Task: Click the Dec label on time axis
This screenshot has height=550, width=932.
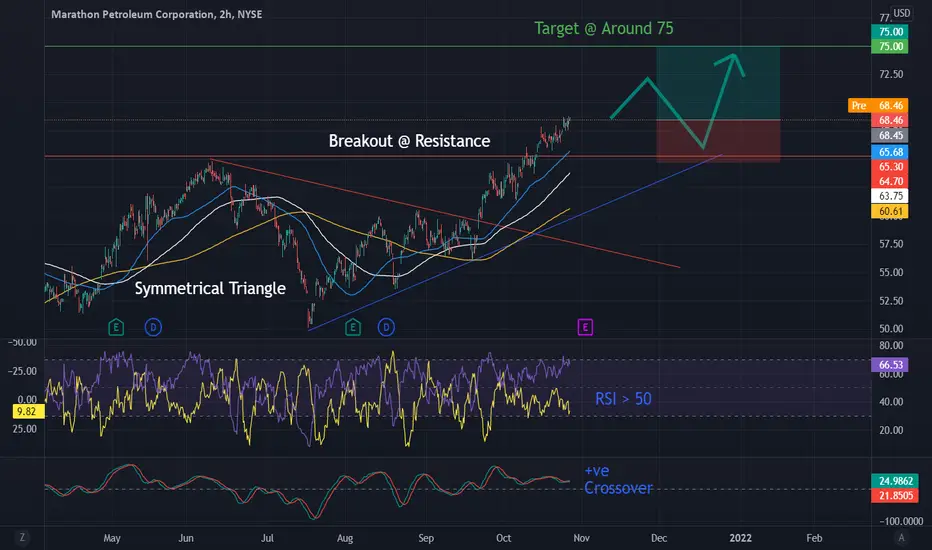Action: pyautogui.click(x=659, y=538)
